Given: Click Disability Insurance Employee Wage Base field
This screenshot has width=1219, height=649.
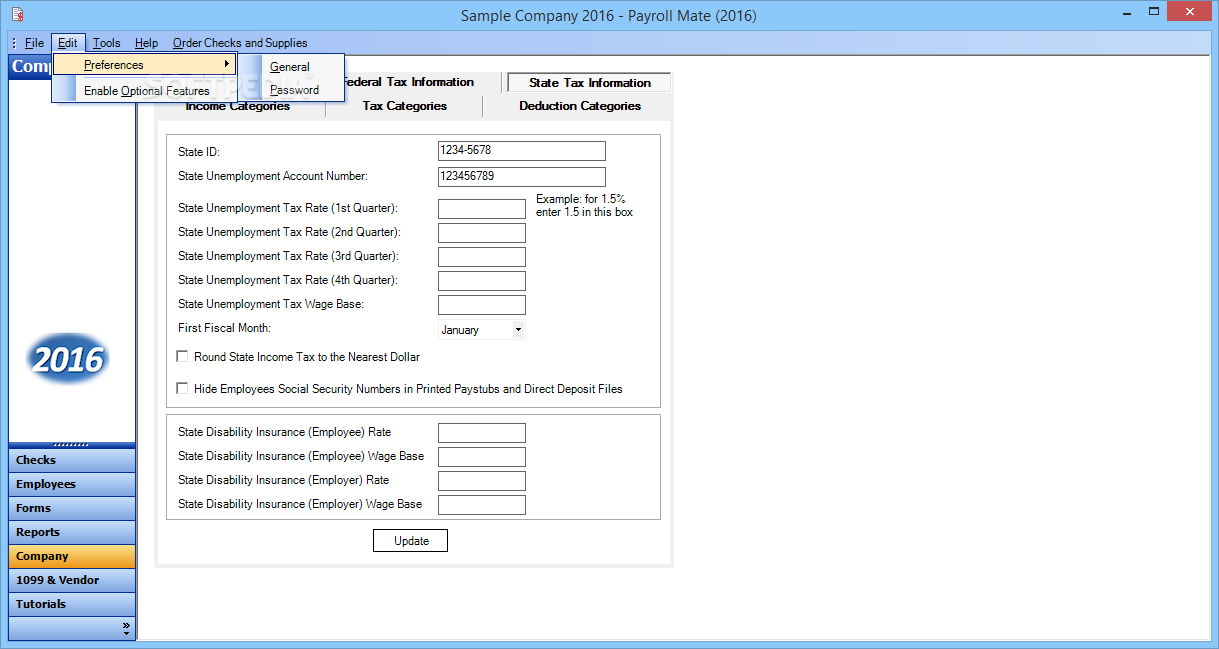Looking at the screenshot, I should coord(482,457).
